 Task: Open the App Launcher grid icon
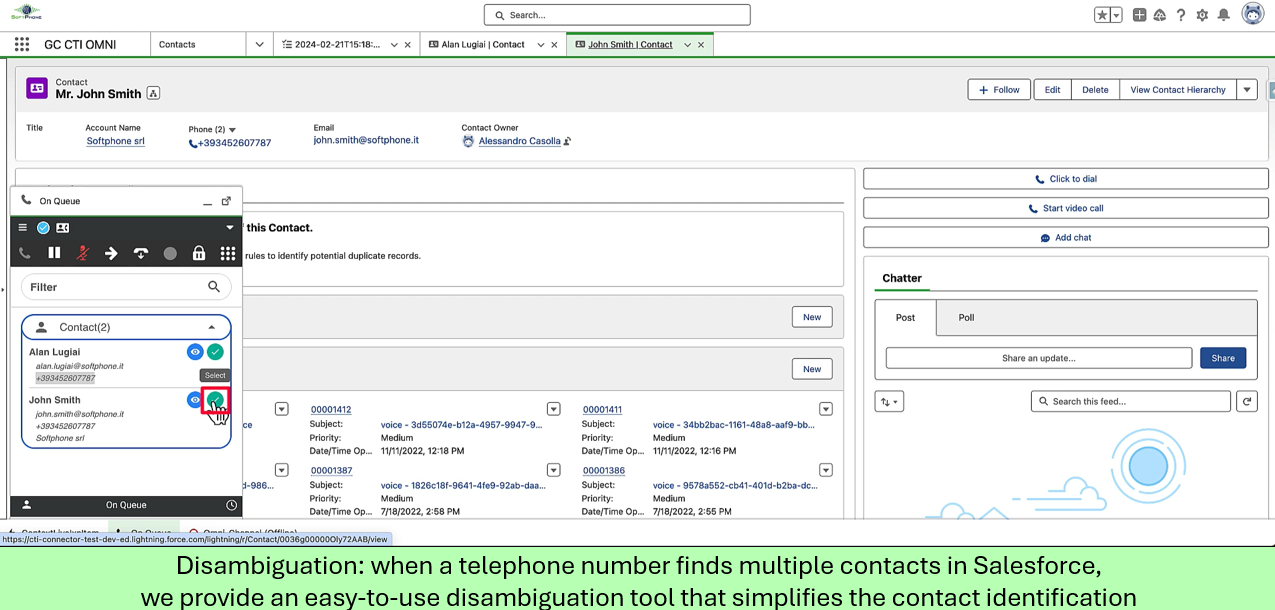tap(22, 45)
